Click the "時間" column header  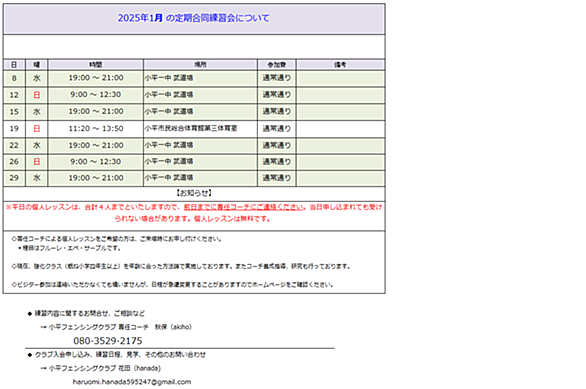[96, 65]
